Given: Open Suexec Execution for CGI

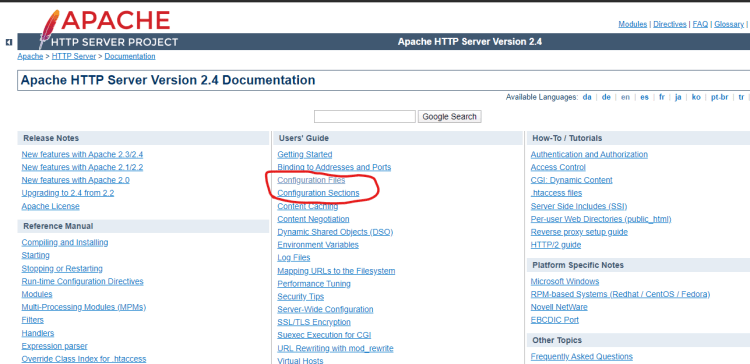Looking at the screenshot, I should pyautogui.click(x=324, y=335).
